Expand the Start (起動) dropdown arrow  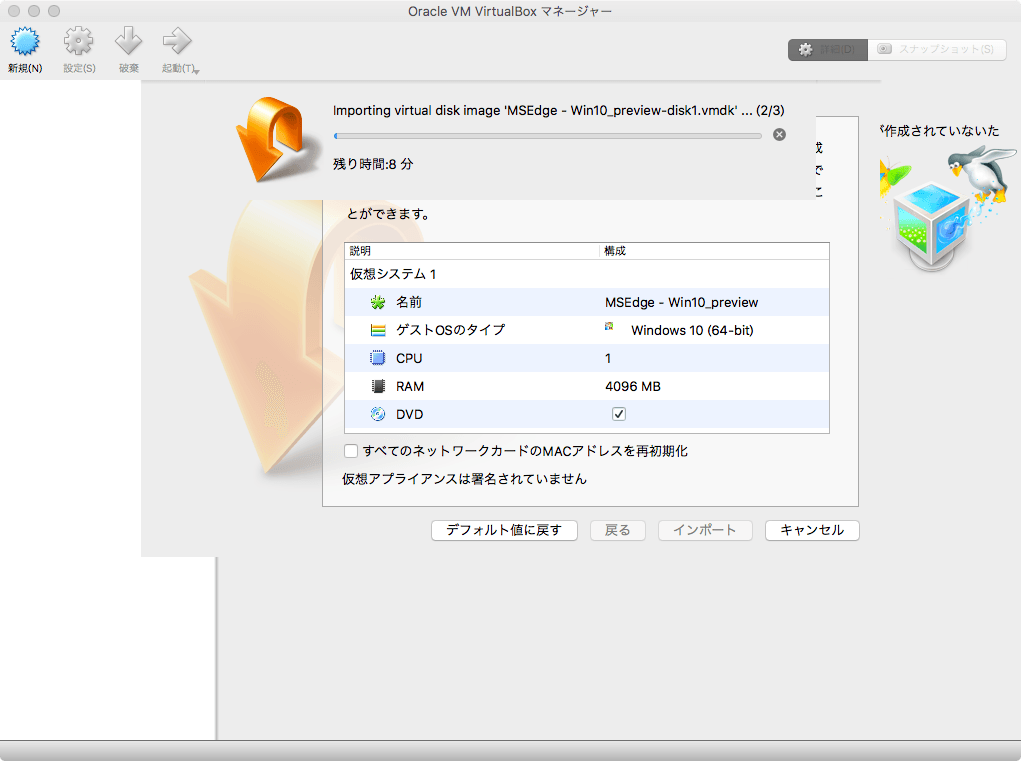coord(197,70)
